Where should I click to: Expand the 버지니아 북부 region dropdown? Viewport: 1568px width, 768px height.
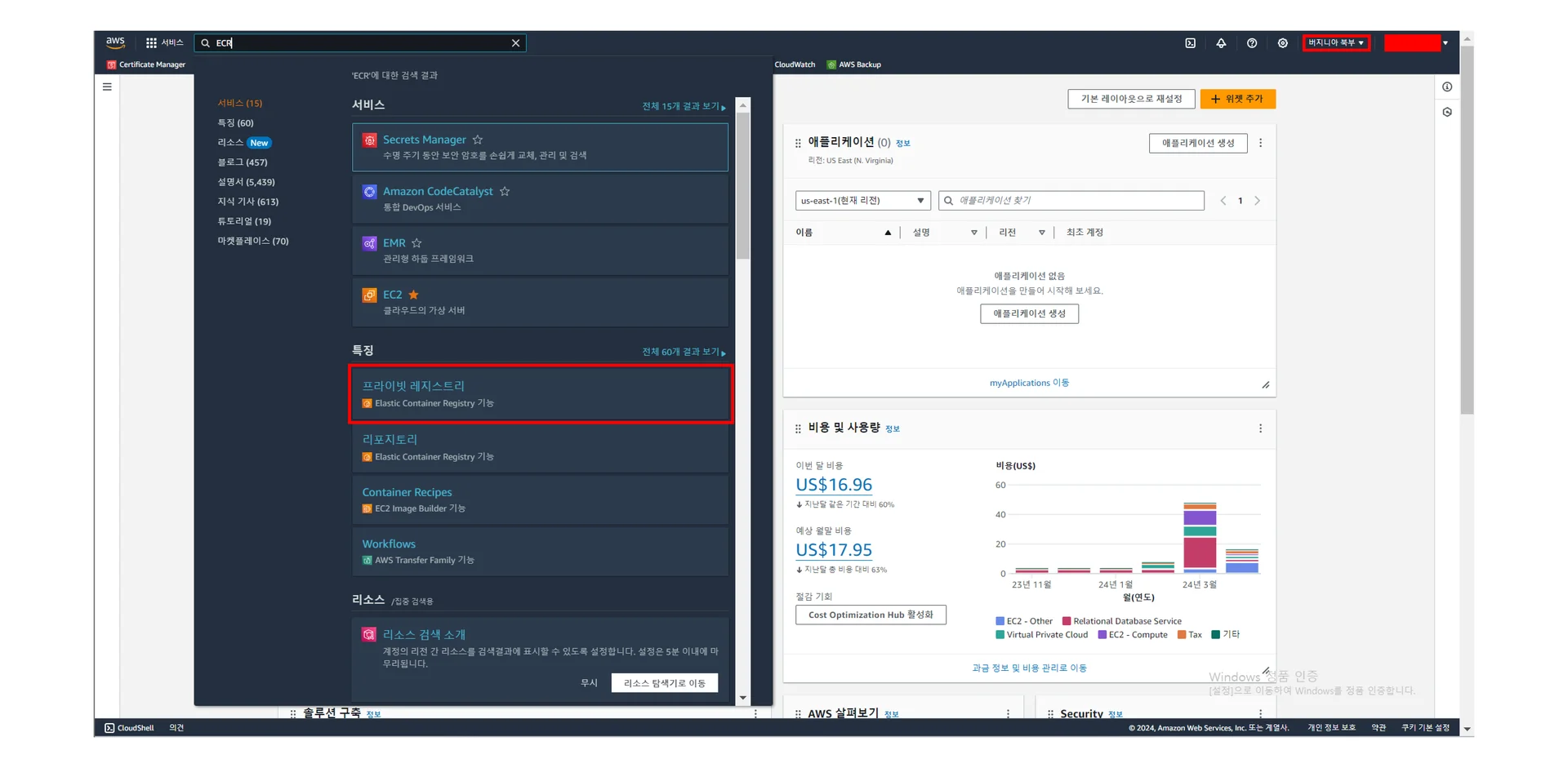click(1335, 43)
